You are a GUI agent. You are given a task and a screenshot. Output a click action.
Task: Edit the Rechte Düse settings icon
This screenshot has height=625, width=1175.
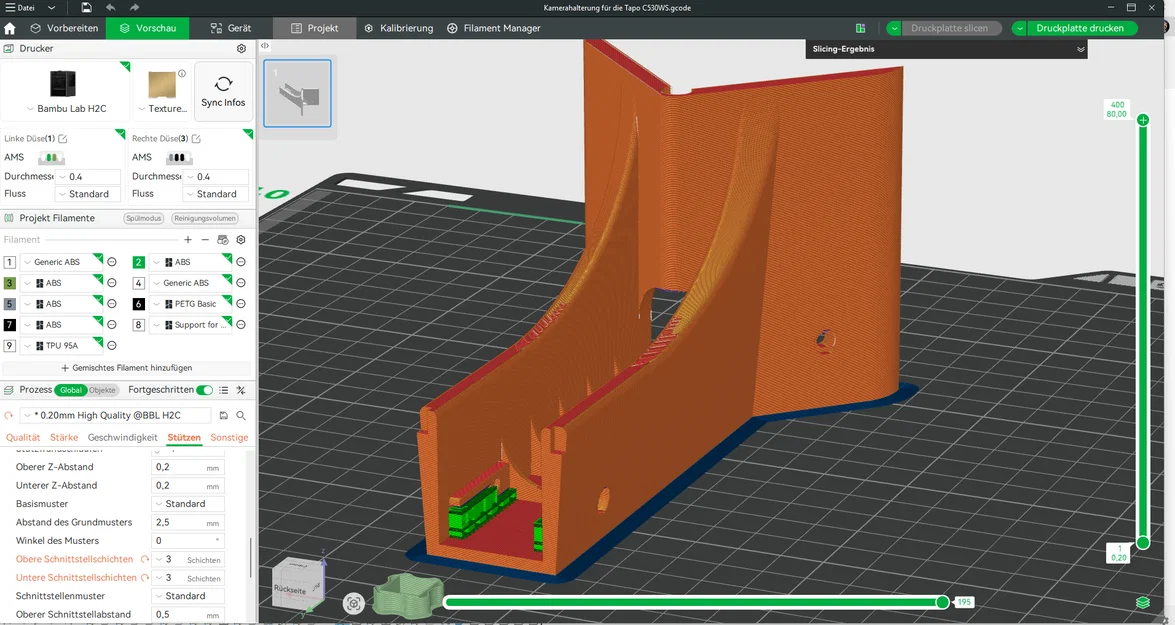click(196, 139)
